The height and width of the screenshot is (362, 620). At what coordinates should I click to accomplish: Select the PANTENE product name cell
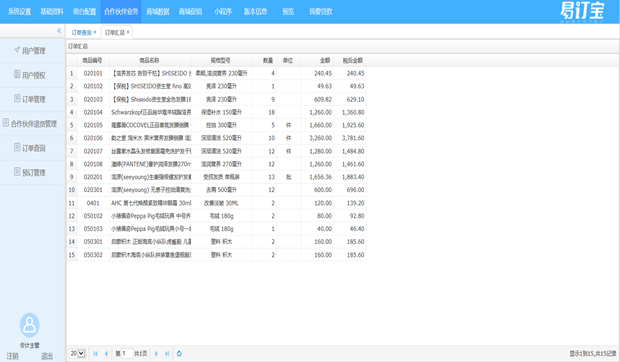[151, 164]
